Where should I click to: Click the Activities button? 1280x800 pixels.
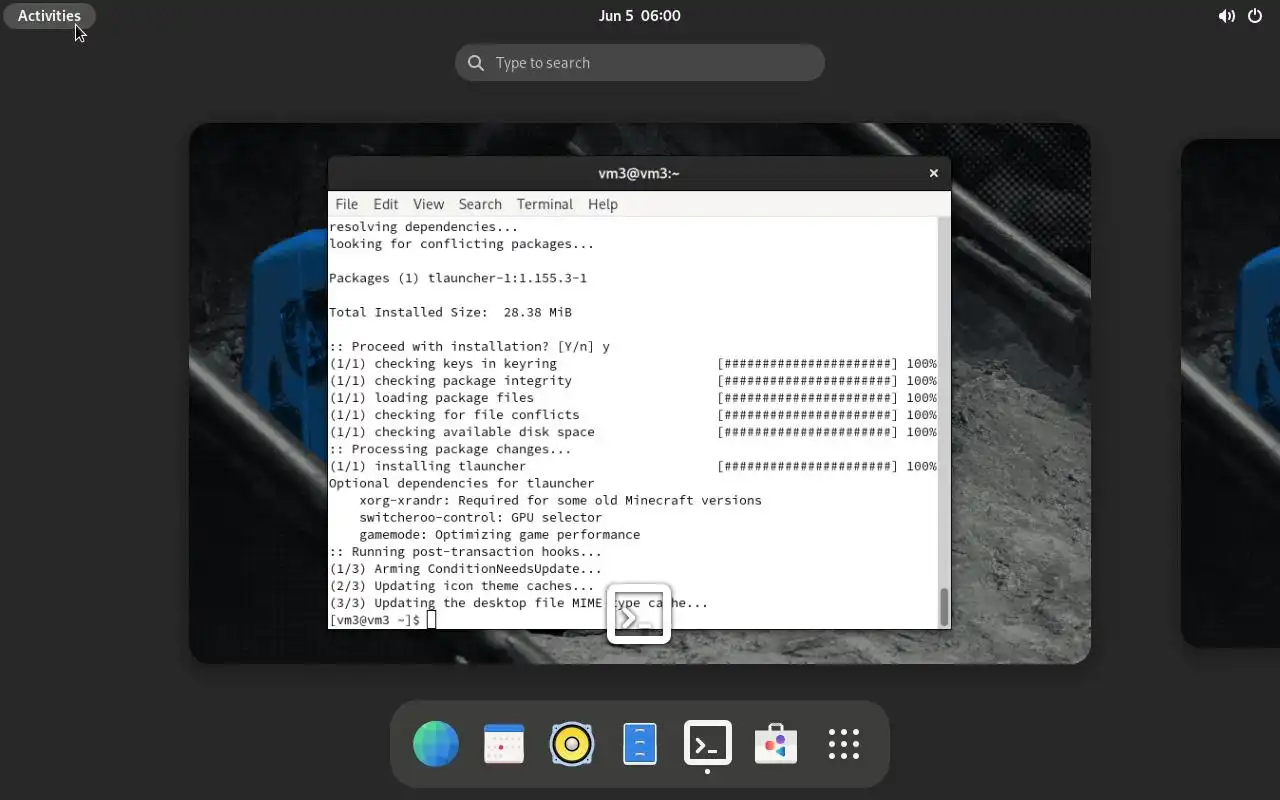tap(49, 16)
